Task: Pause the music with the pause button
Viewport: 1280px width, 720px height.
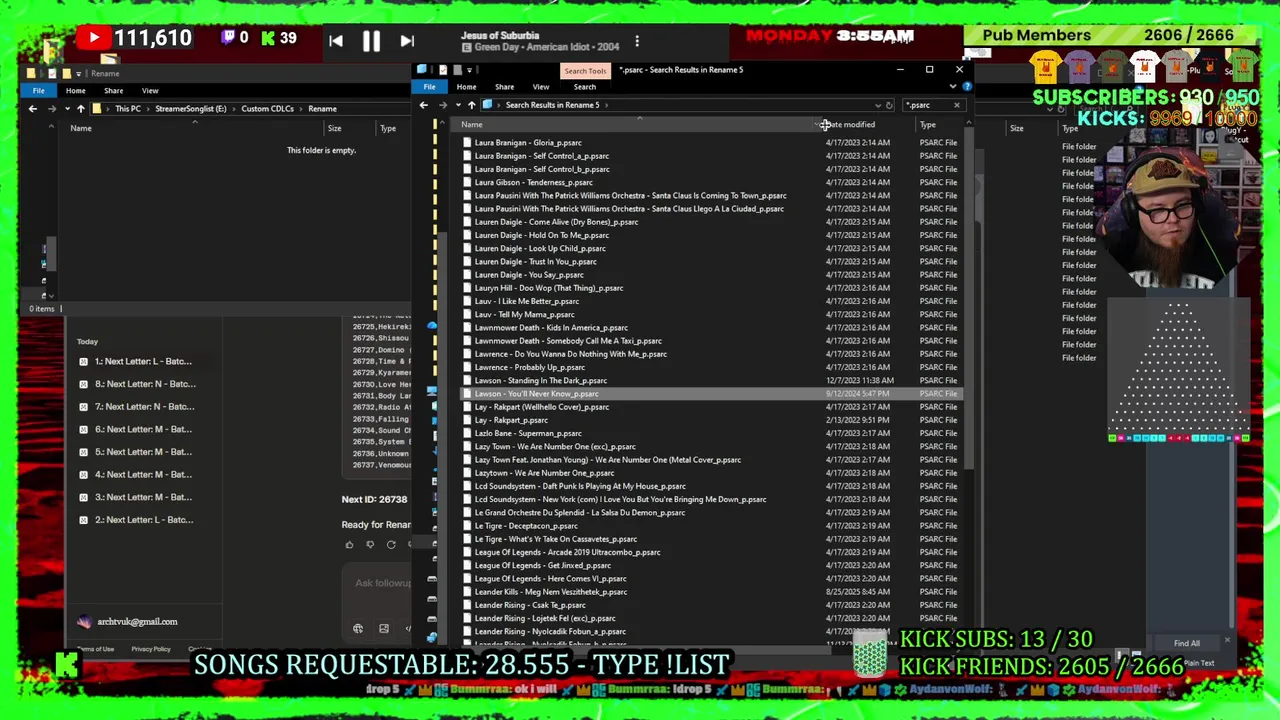Action: tap(371, 41)
